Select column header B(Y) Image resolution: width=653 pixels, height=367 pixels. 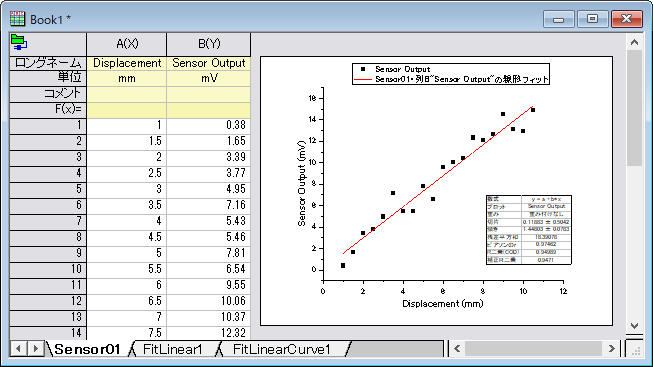[209, 44]
